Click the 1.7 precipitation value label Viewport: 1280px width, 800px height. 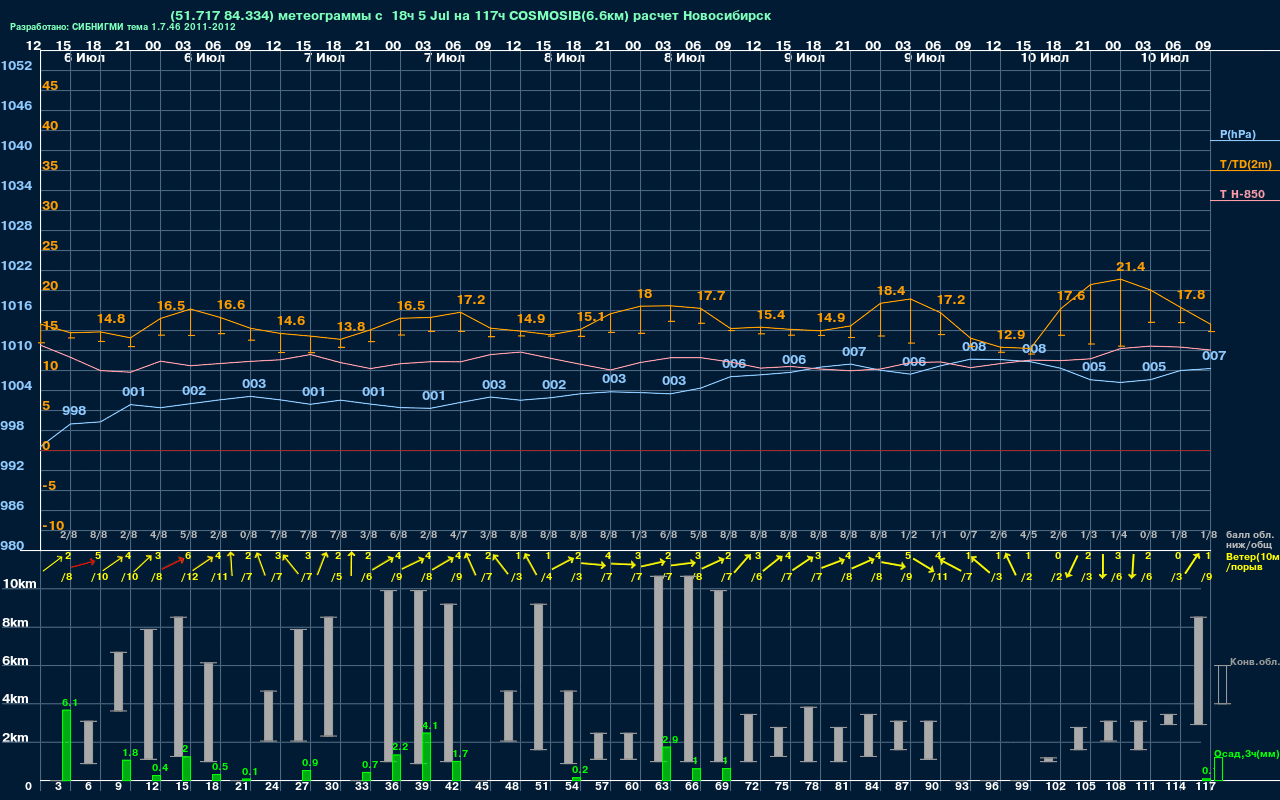(x=461, y=753)
